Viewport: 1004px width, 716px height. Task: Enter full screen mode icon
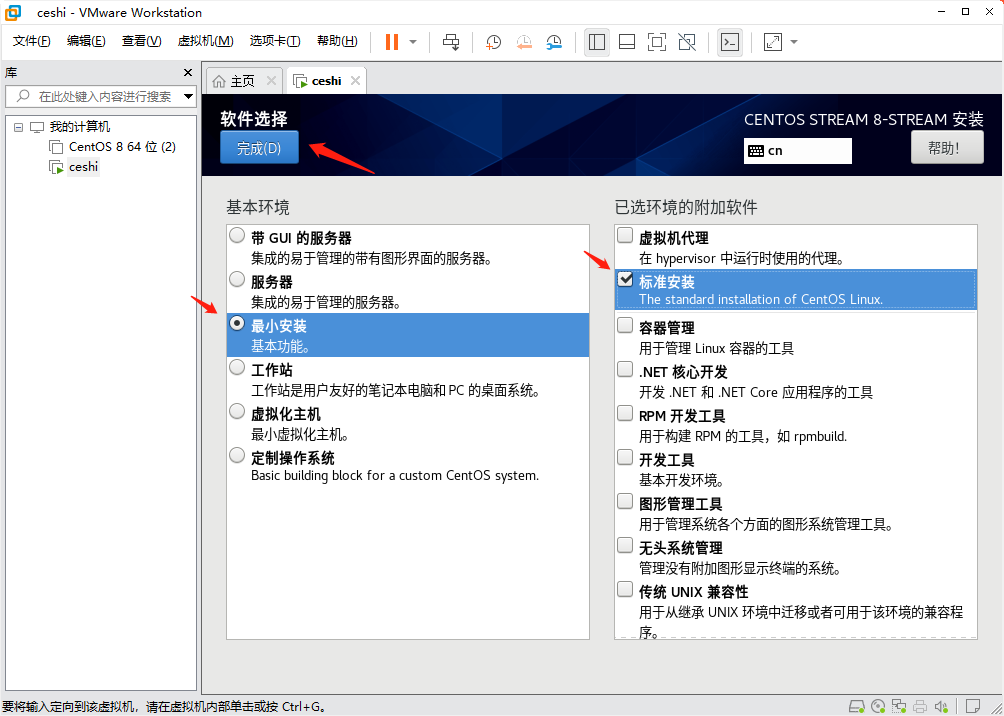point(656,42)
